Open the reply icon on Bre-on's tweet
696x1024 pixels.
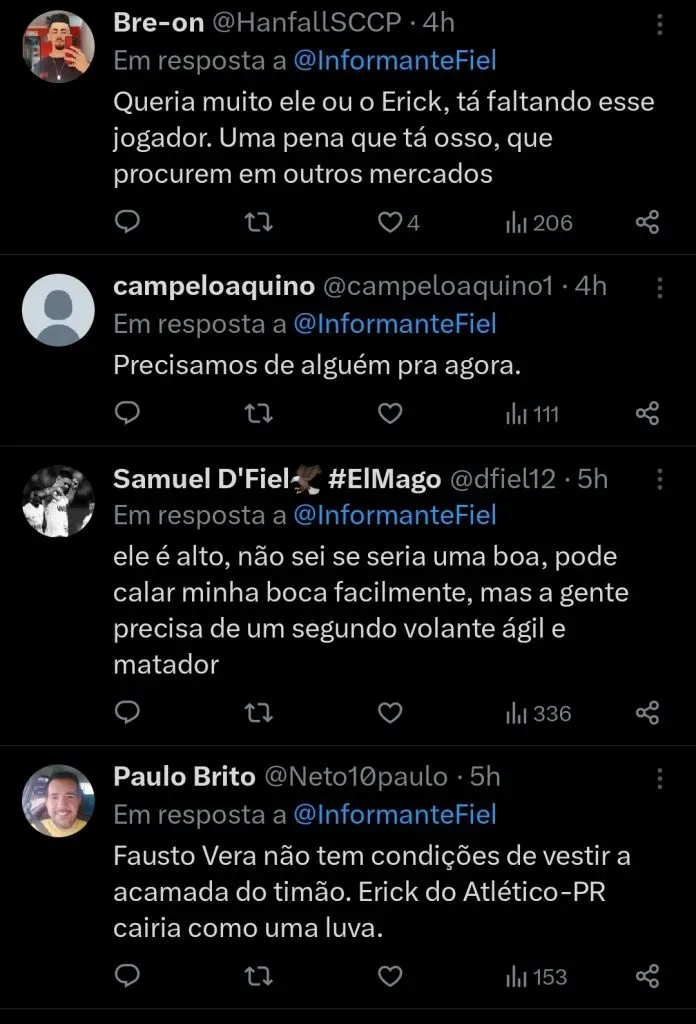127,222
